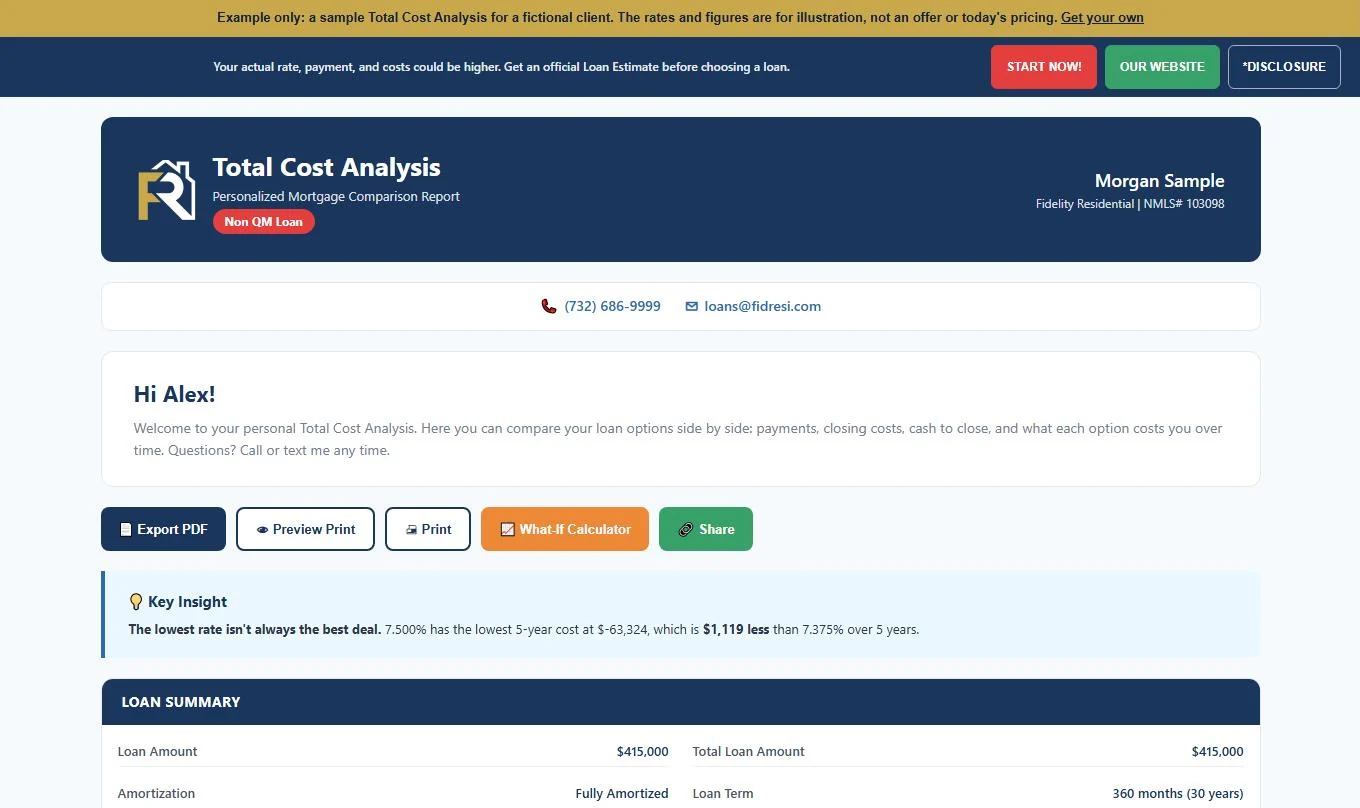Click the Total Cost Analysis heading

click(x=326, y=167)
